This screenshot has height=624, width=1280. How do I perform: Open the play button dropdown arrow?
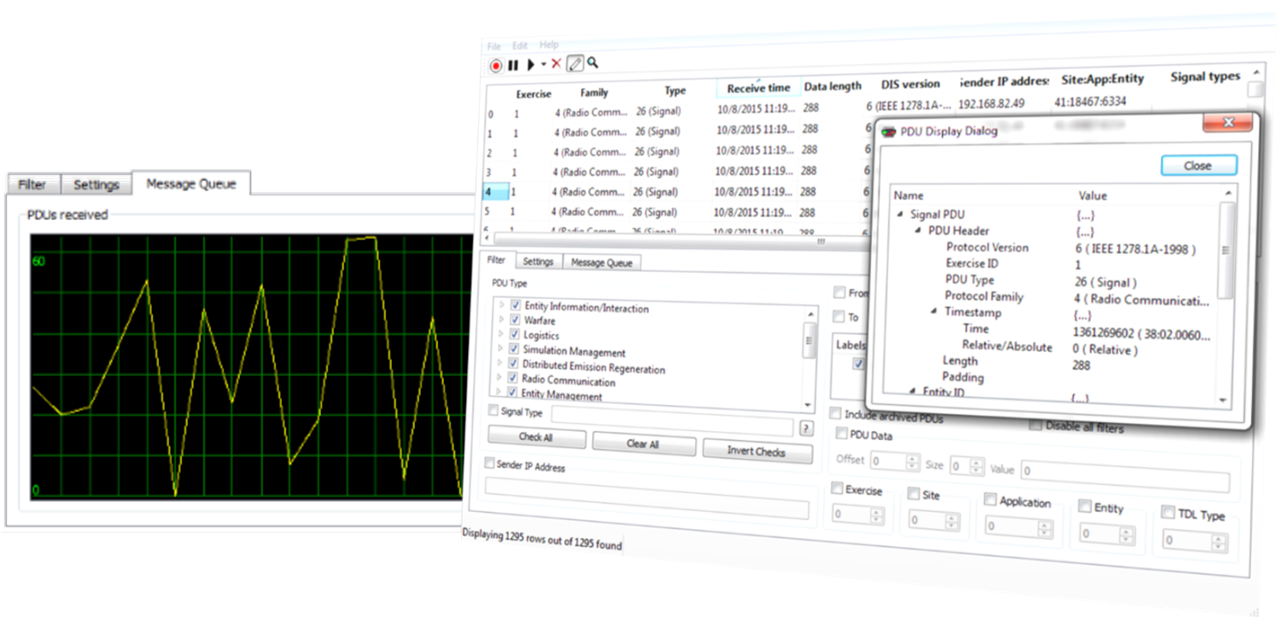click(543, 65)
